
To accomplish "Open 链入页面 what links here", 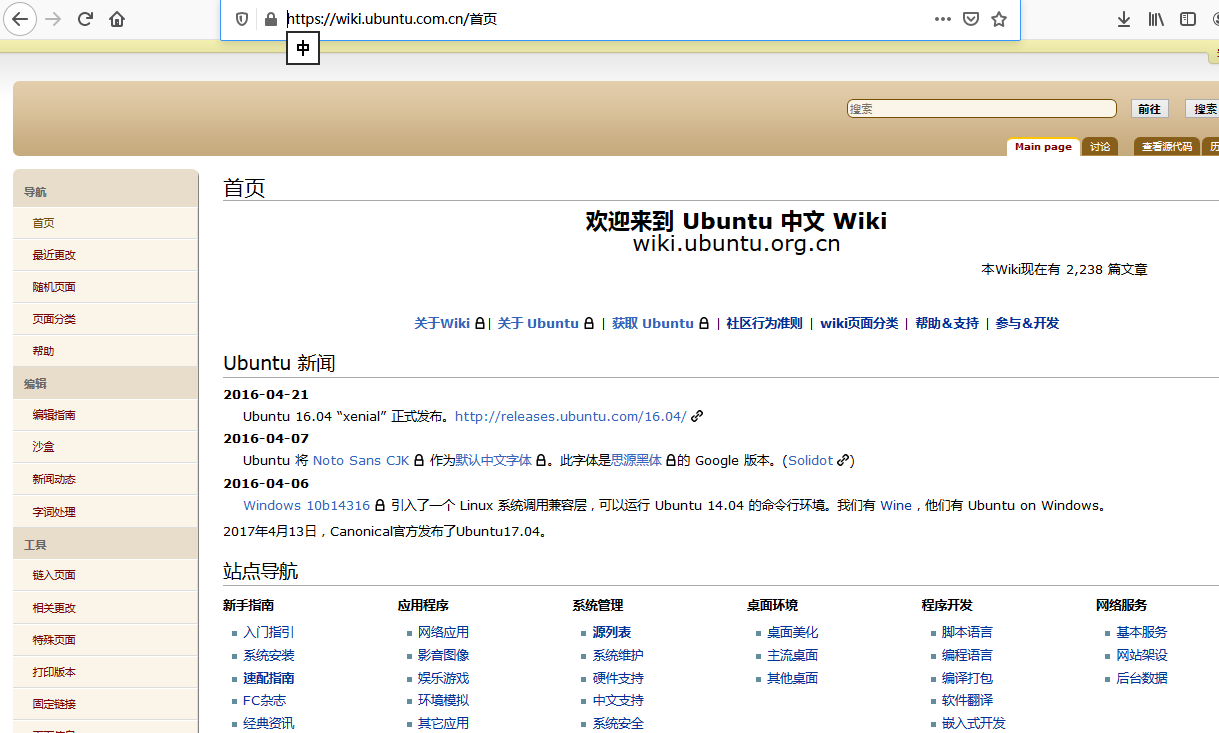I will [x=54, y=575].
